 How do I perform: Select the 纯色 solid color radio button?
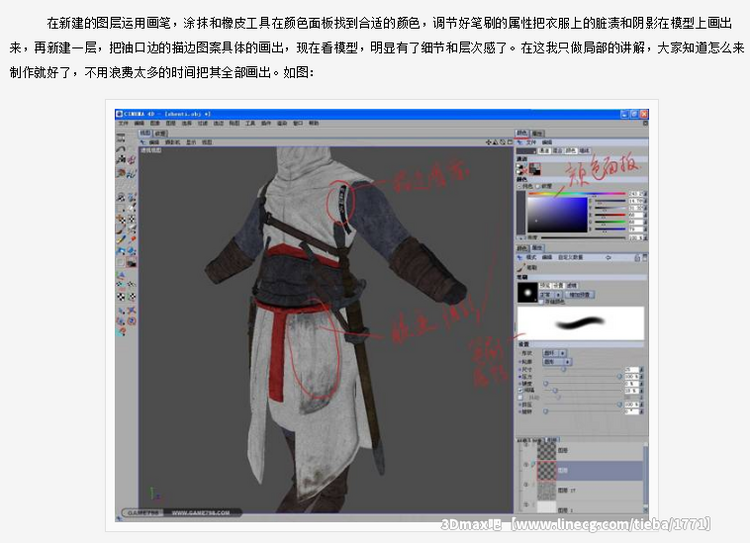tap(519, 187)
